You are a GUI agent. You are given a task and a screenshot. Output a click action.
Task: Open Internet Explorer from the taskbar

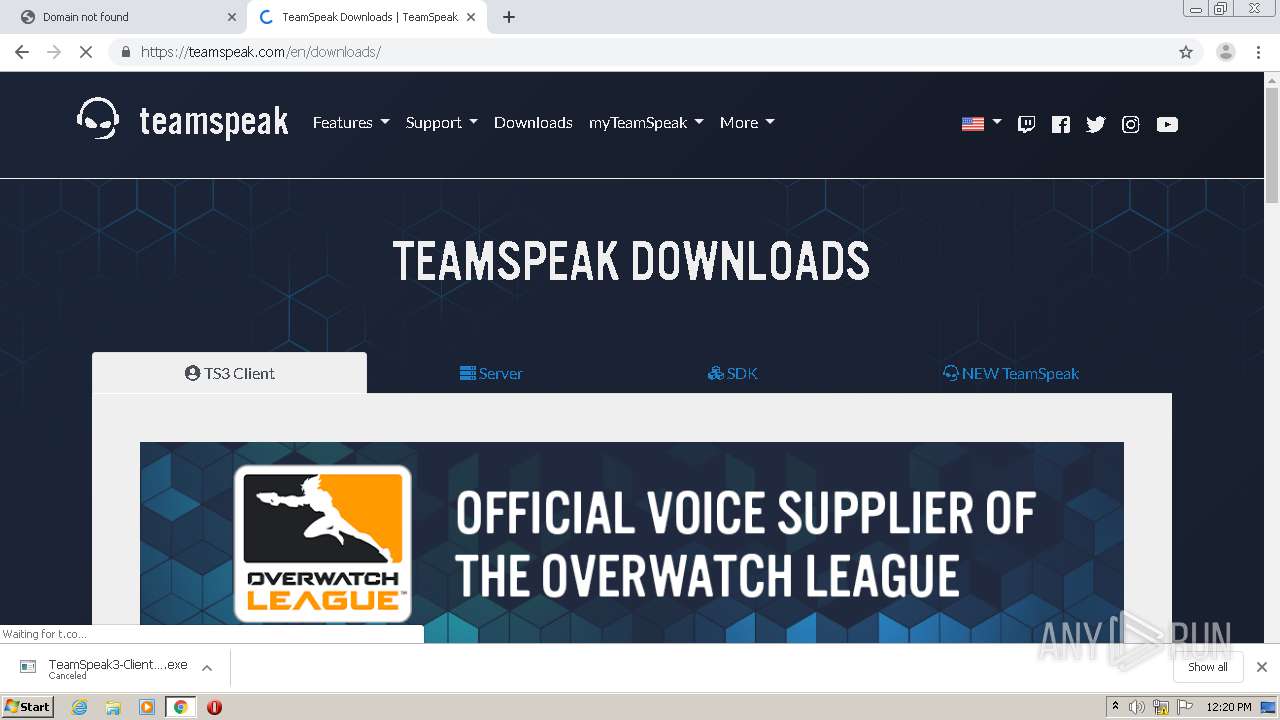pos(79,707)
